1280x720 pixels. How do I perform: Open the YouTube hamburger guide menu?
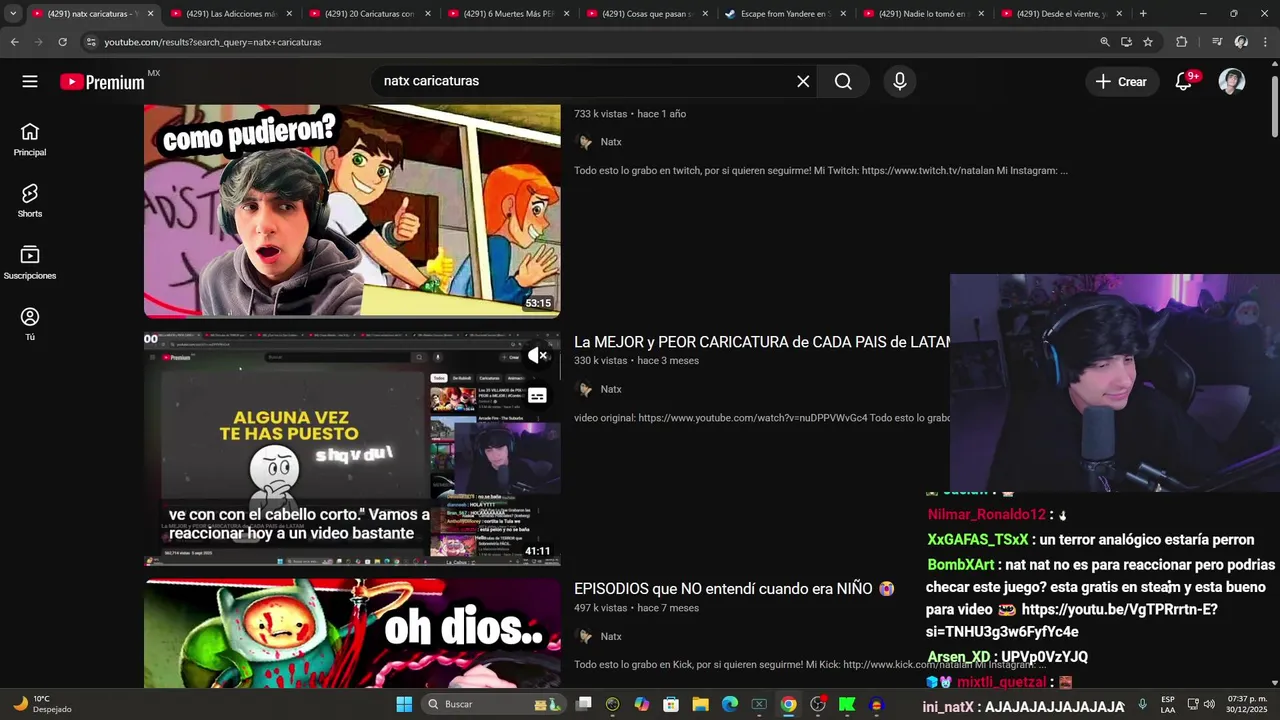(30, 82)
